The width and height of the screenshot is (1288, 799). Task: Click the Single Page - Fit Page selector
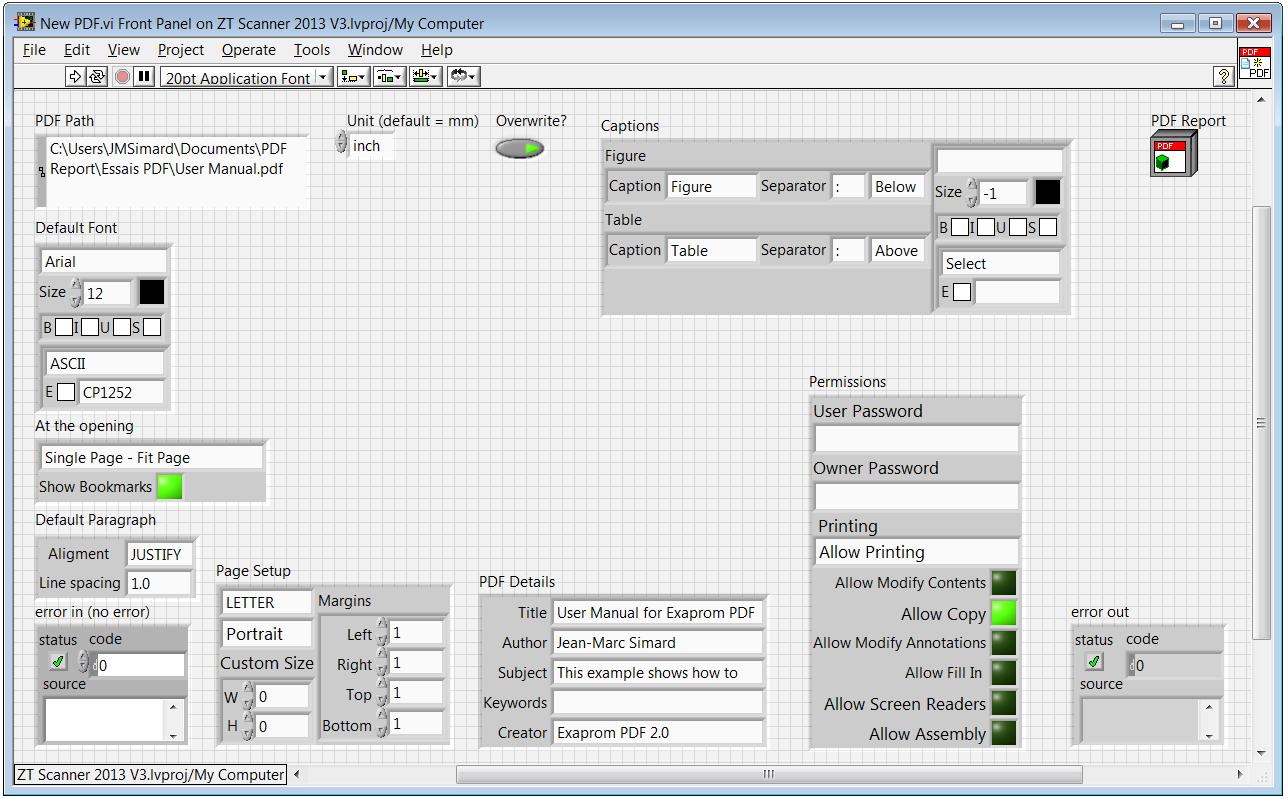point(151,458)
